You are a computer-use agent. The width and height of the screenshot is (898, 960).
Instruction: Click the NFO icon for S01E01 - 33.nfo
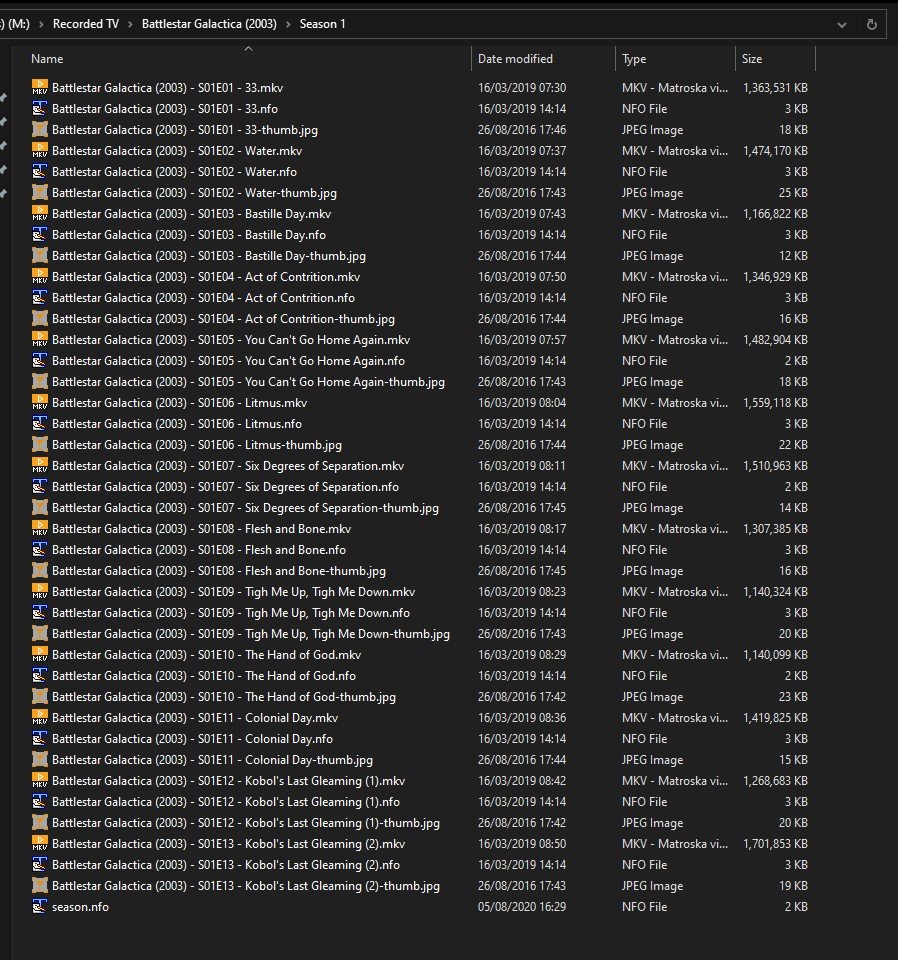[40, 108]
